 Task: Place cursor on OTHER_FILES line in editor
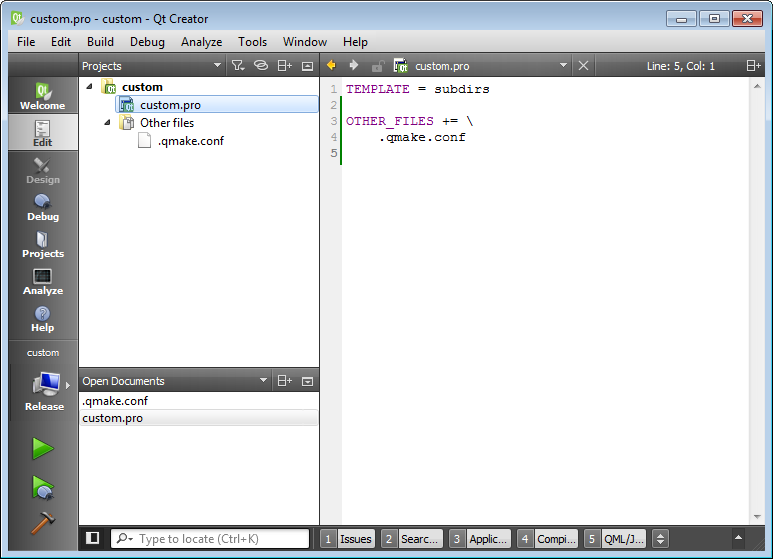[409, 121]
